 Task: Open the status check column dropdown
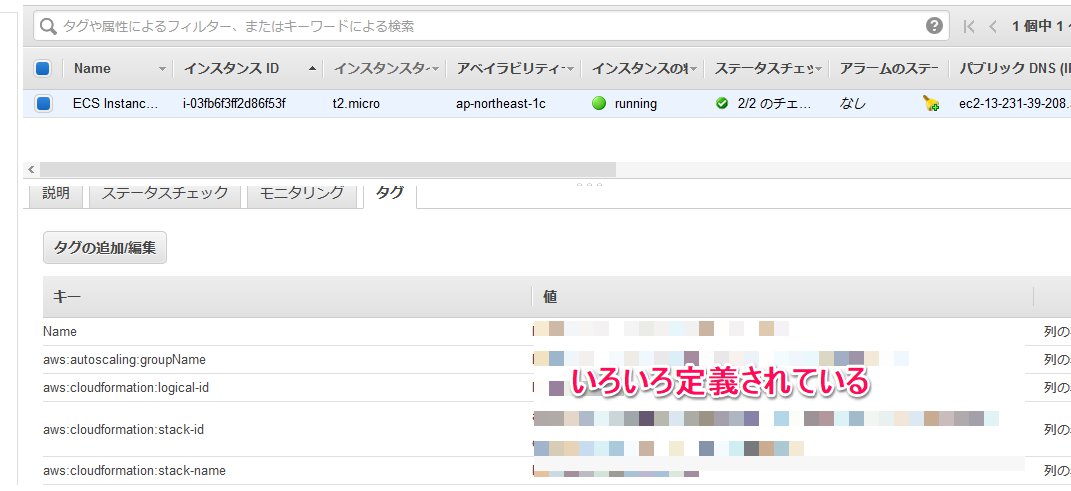[819, 69]
